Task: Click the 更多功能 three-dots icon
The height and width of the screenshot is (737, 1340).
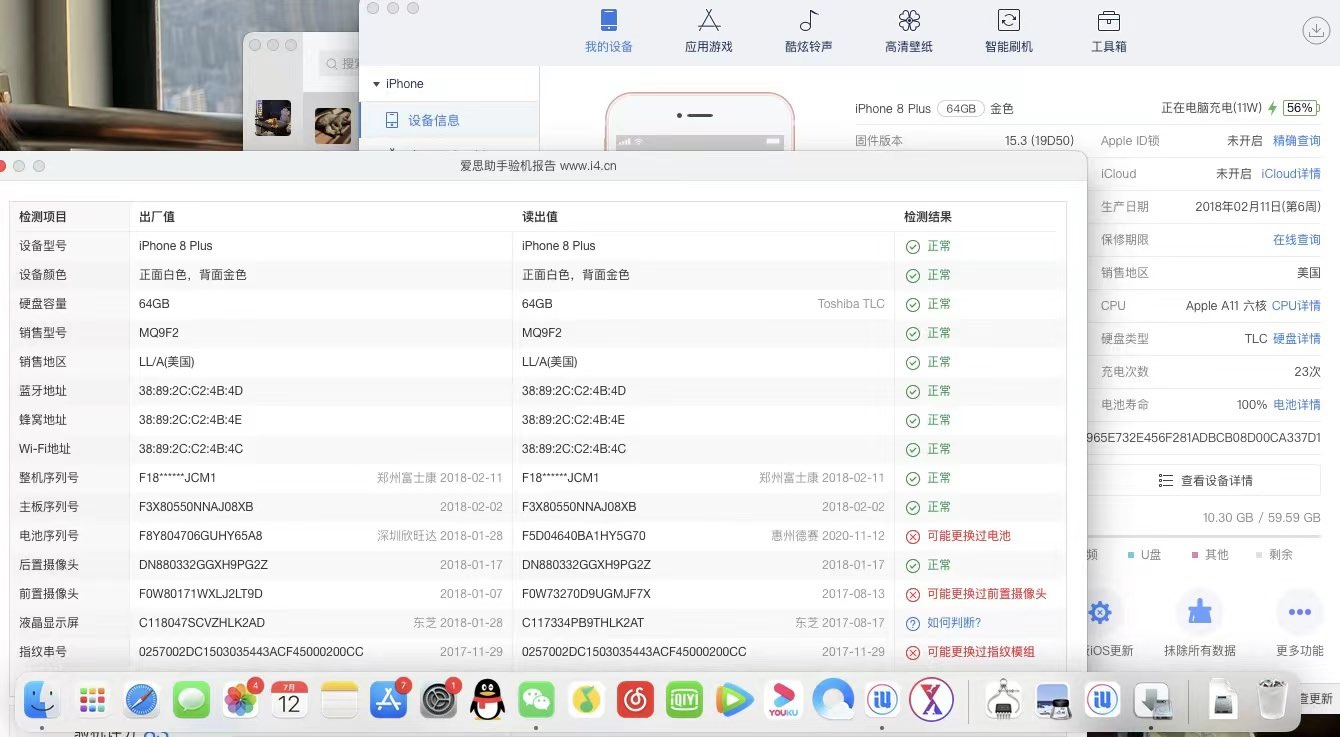Action: point(1299,612)
